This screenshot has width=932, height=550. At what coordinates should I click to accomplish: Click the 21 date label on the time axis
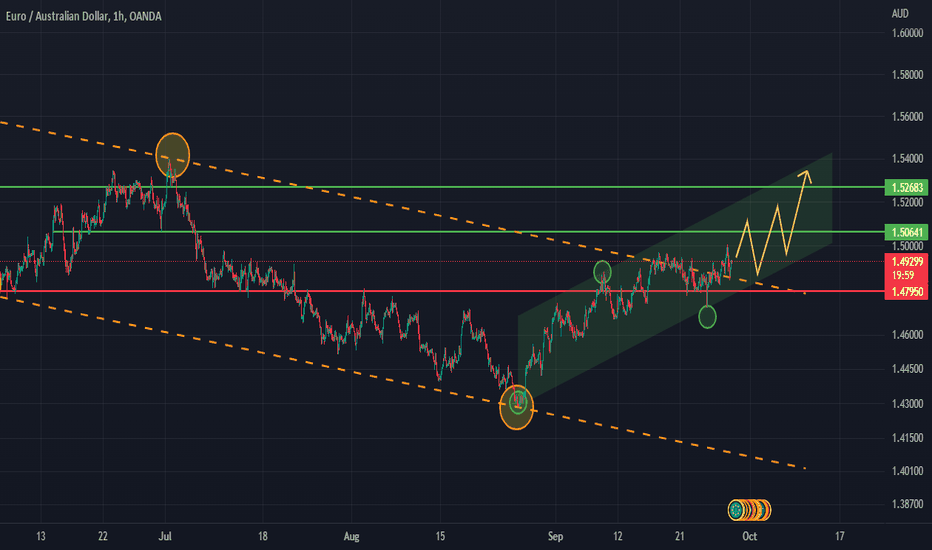(x=679, y=536)
